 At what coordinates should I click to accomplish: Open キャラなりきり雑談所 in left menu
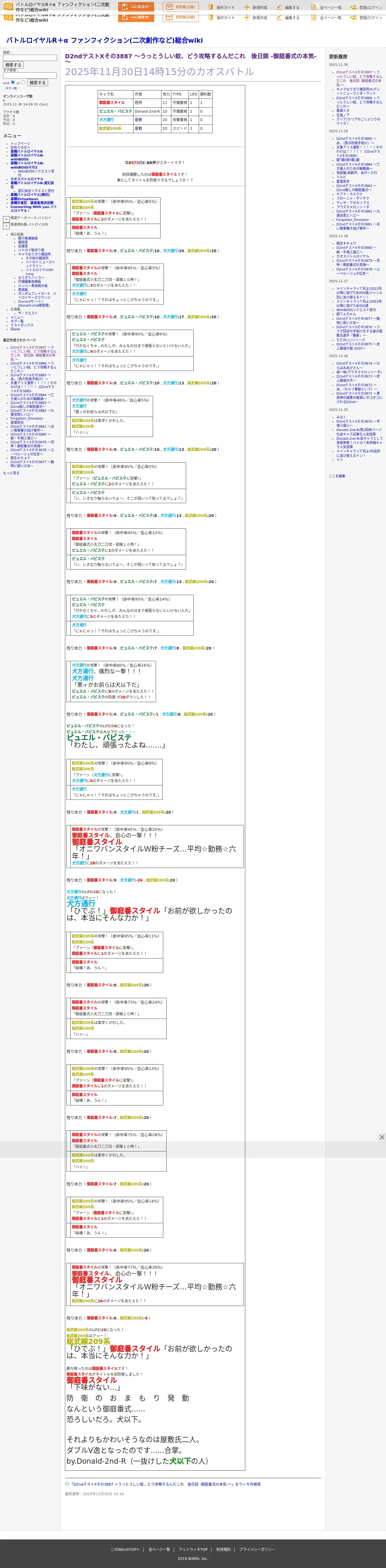[x=34, y=254]
